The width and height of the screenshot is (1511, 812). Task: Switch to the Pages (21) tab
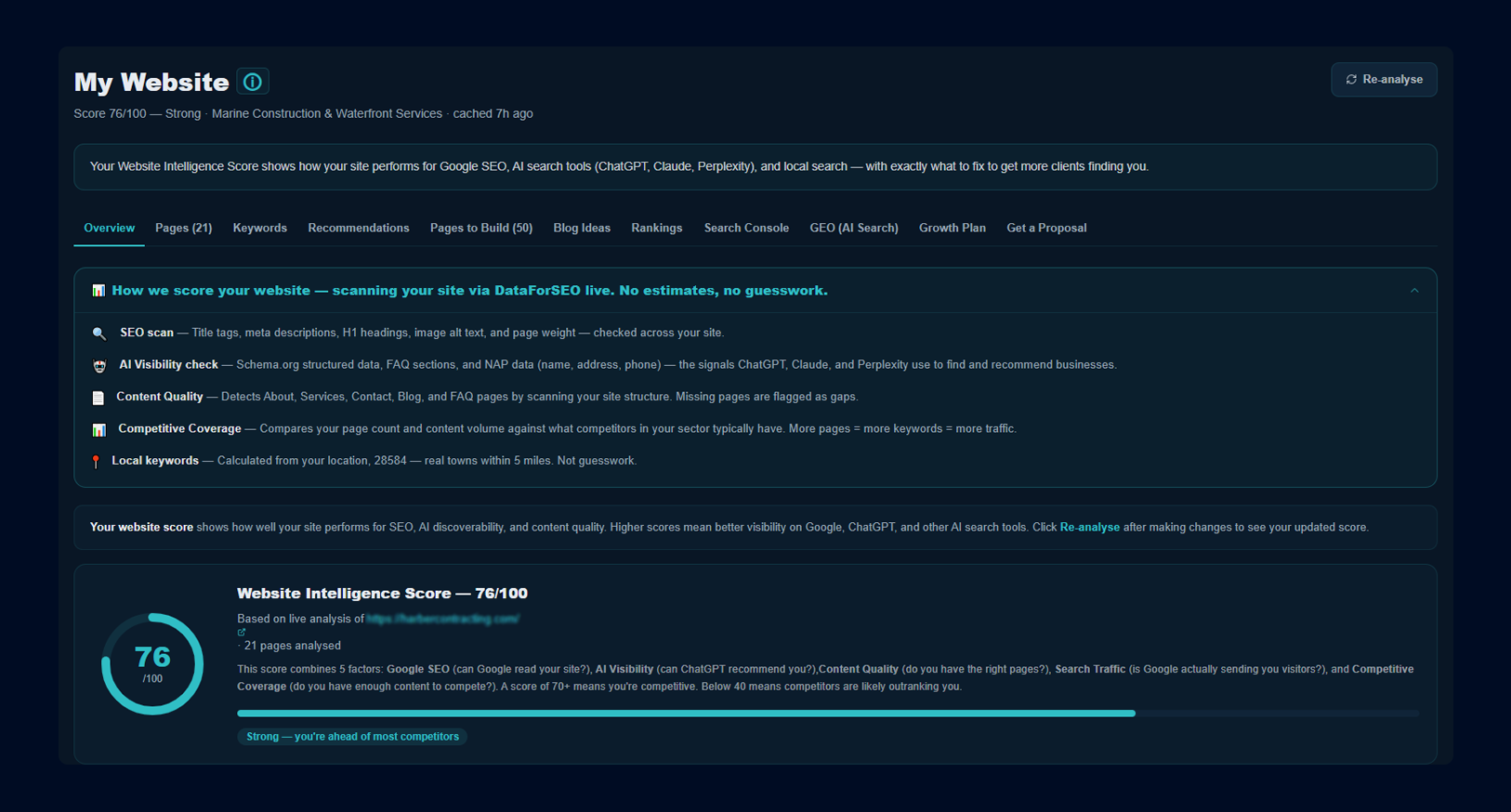(x=183, y=229)
